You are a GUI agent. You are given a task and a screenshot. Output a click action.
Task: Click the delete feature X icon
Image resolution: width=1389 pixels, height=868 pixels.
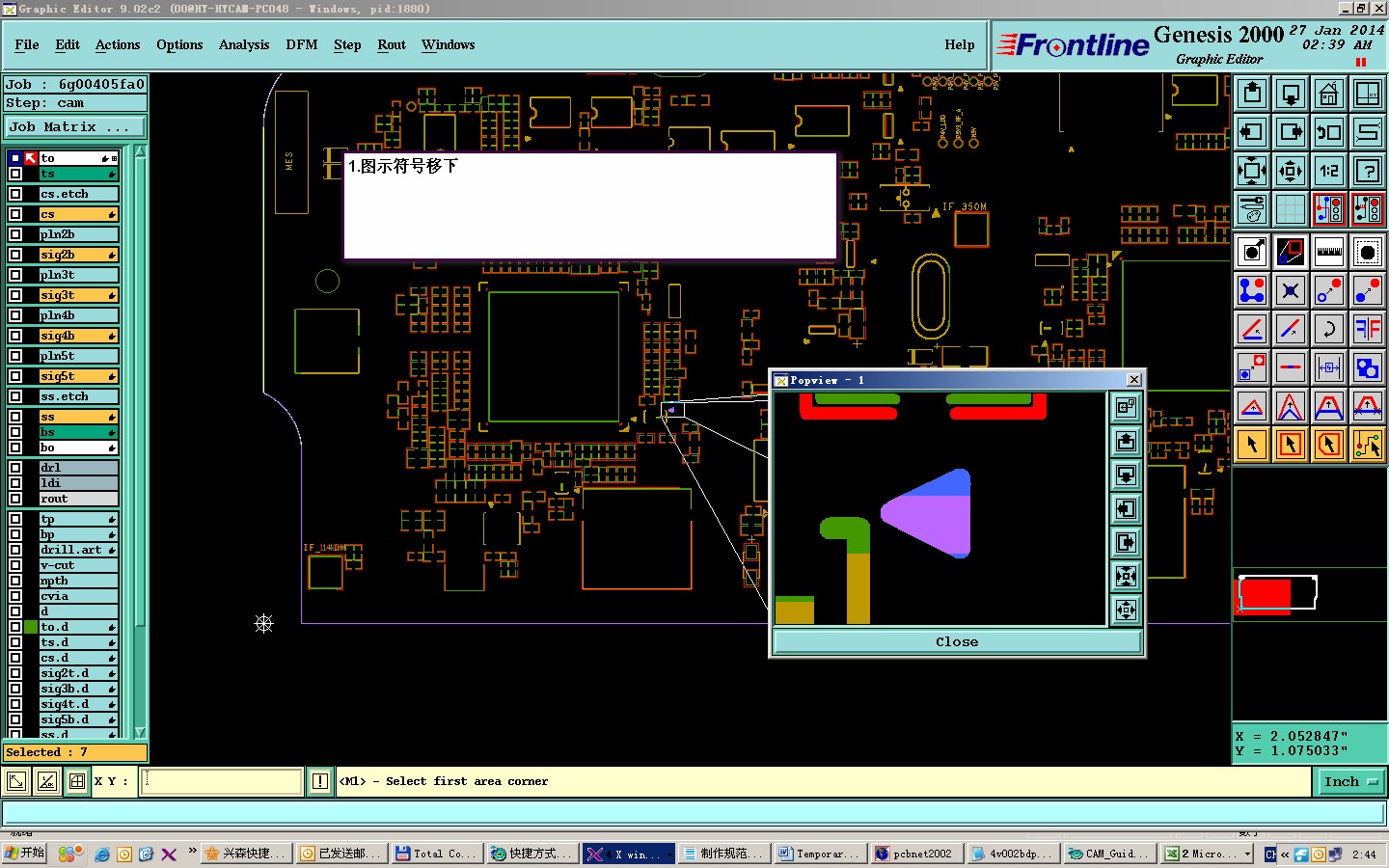click(1291, 290)
